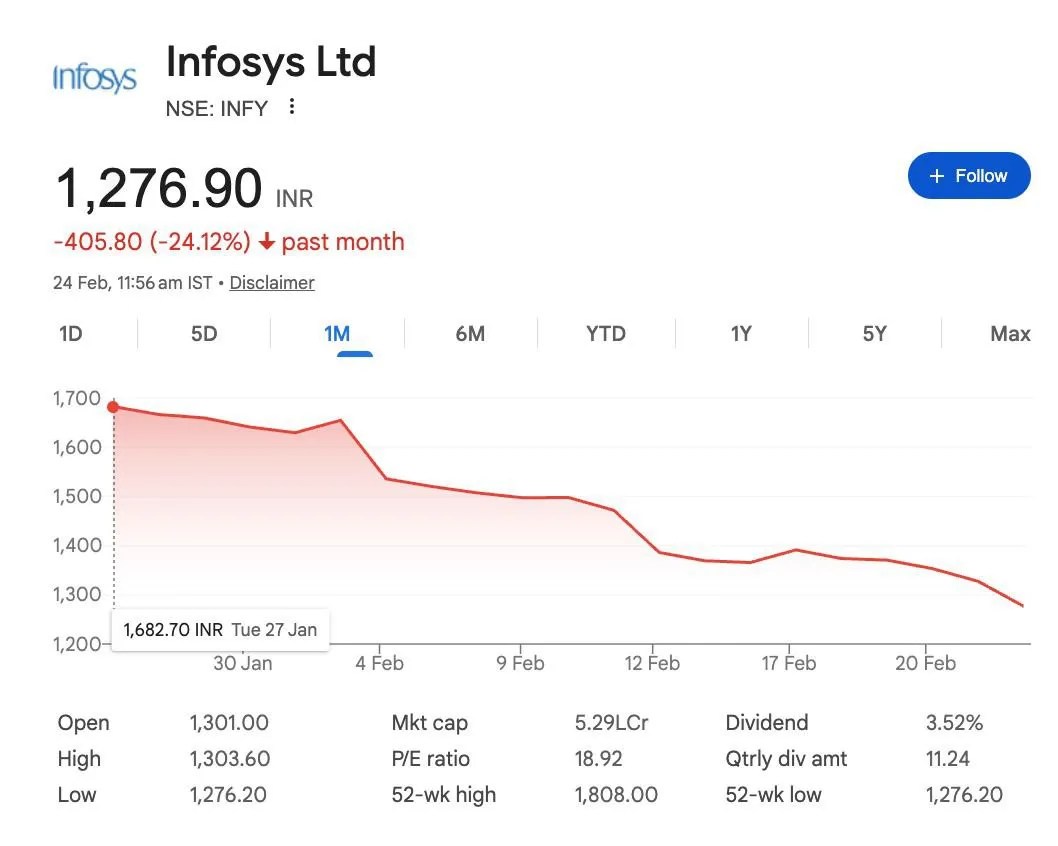Select the red data point marker on the chart
Viewport: 1058px width, 846px height.
(x=113, y=406)
